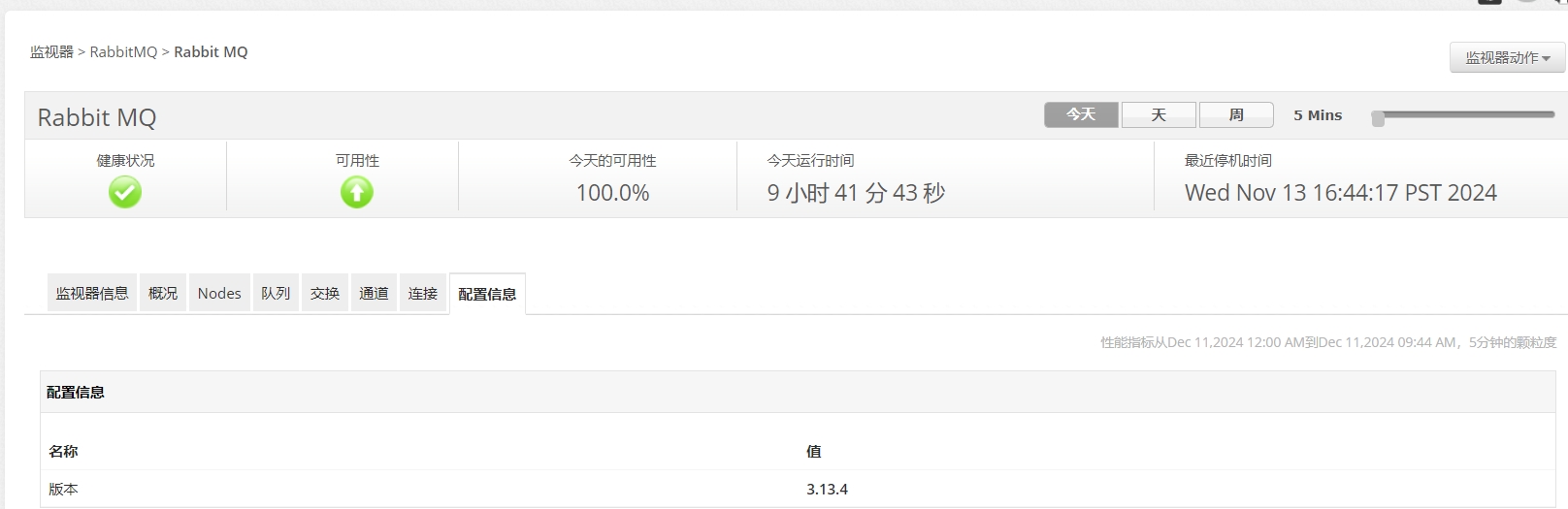
Task: Open the 监视器信息 tab
Action: (92, 293)
